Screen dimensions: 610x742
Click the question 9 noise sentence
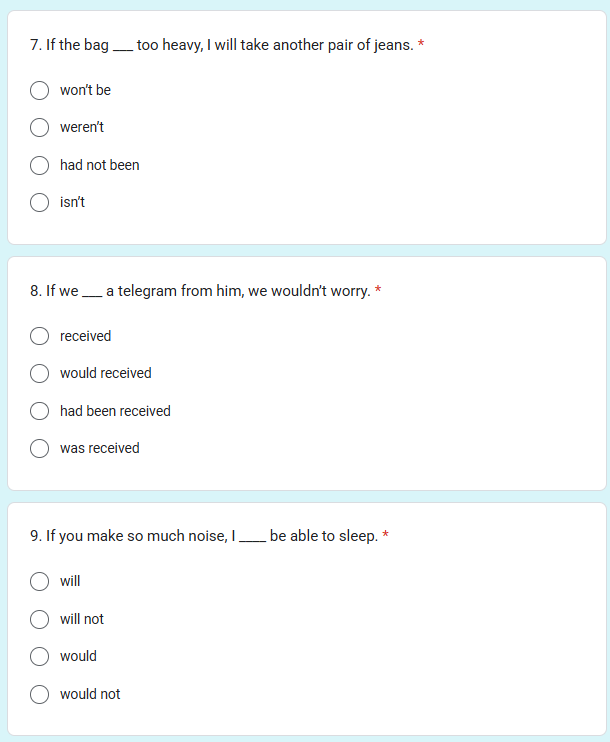pos(204,536)
